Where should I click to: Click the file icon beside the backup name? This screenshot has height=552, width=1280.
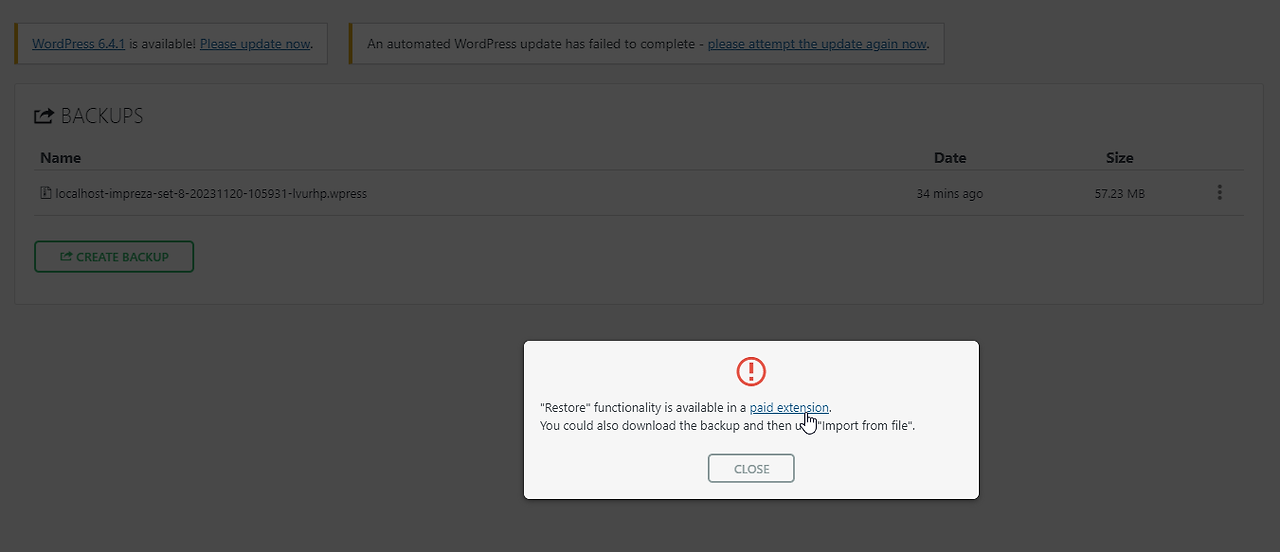coord(46,193)
